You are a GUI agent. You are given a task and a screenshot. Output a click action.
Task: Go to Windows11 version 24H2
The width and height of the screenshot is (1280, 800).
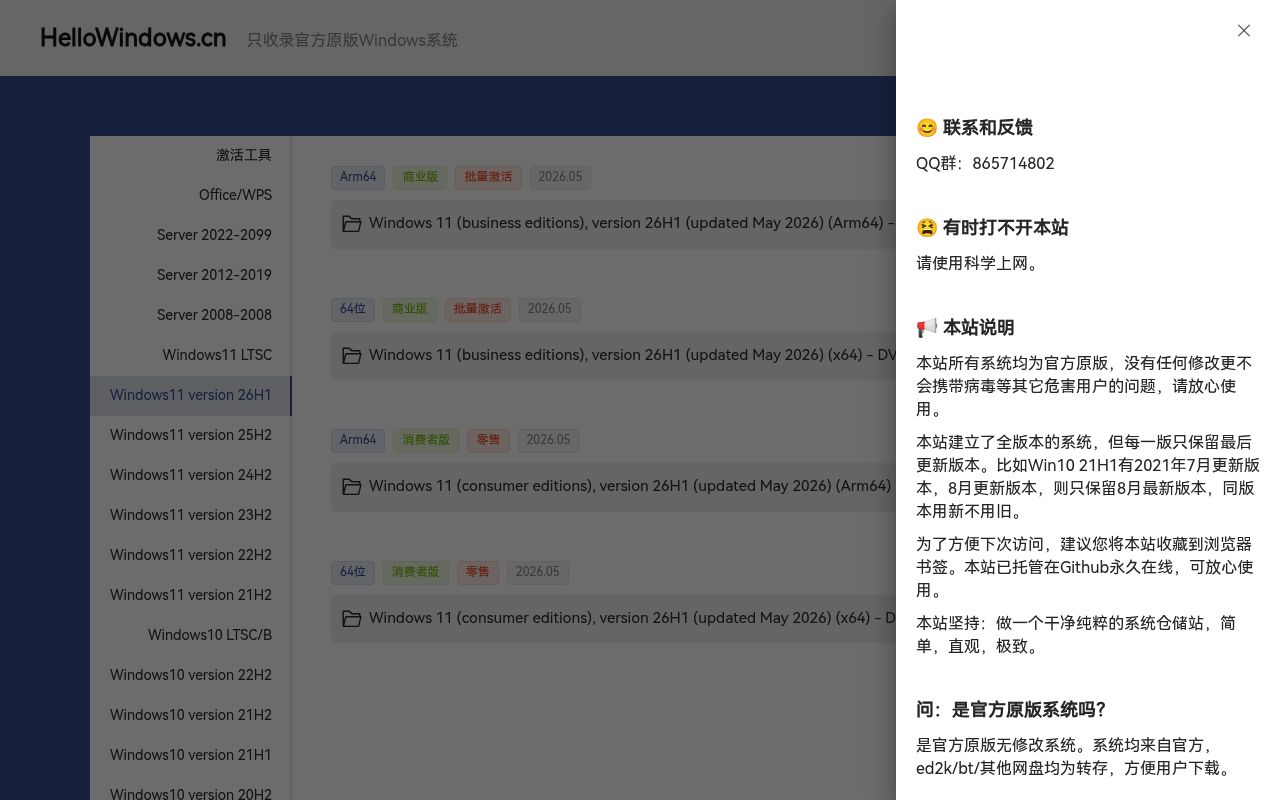191,475
